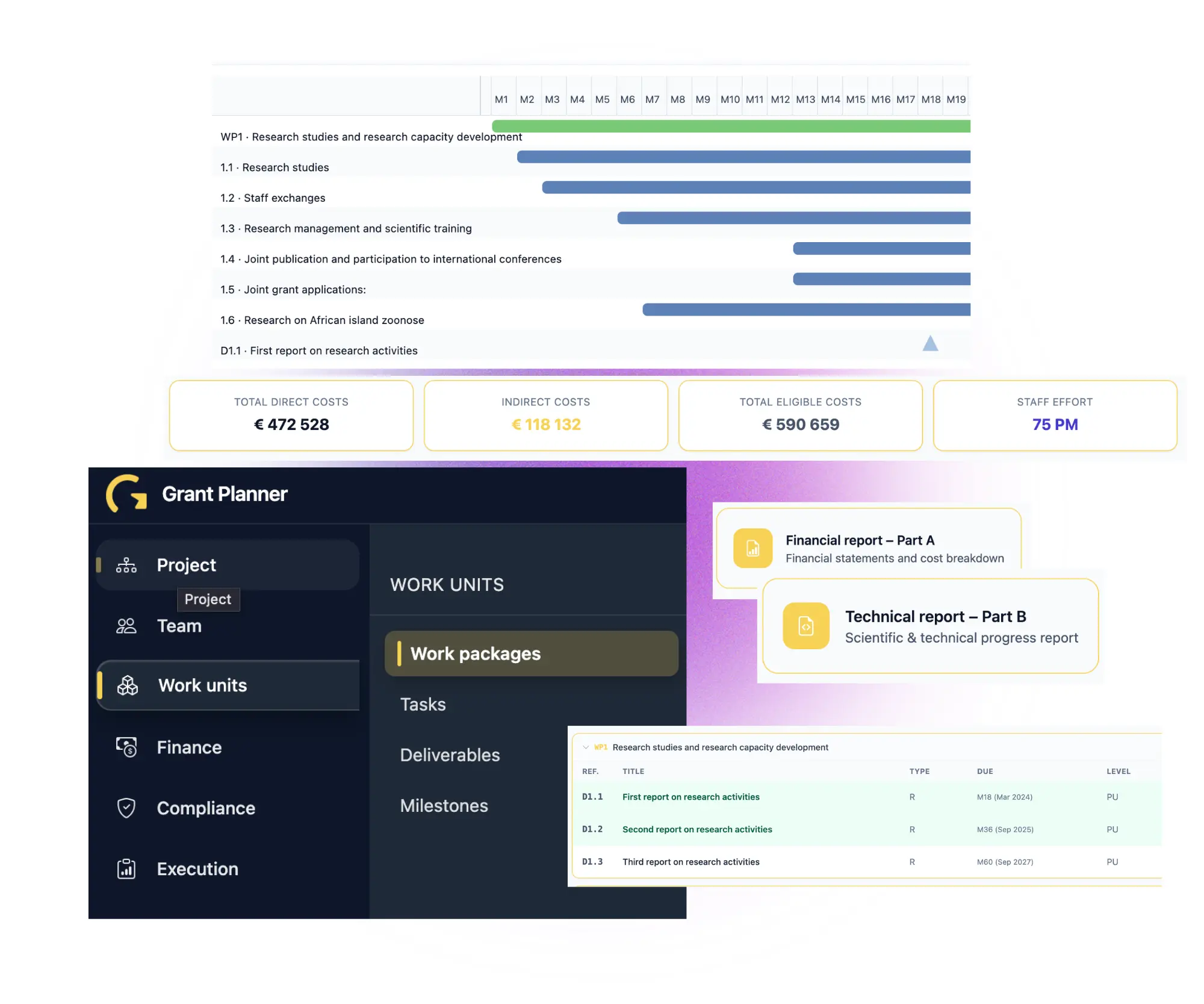The image size is (1204, 1004).
Task: Click the WORK UNITS panel heading
Action: (x=447, y=585)
